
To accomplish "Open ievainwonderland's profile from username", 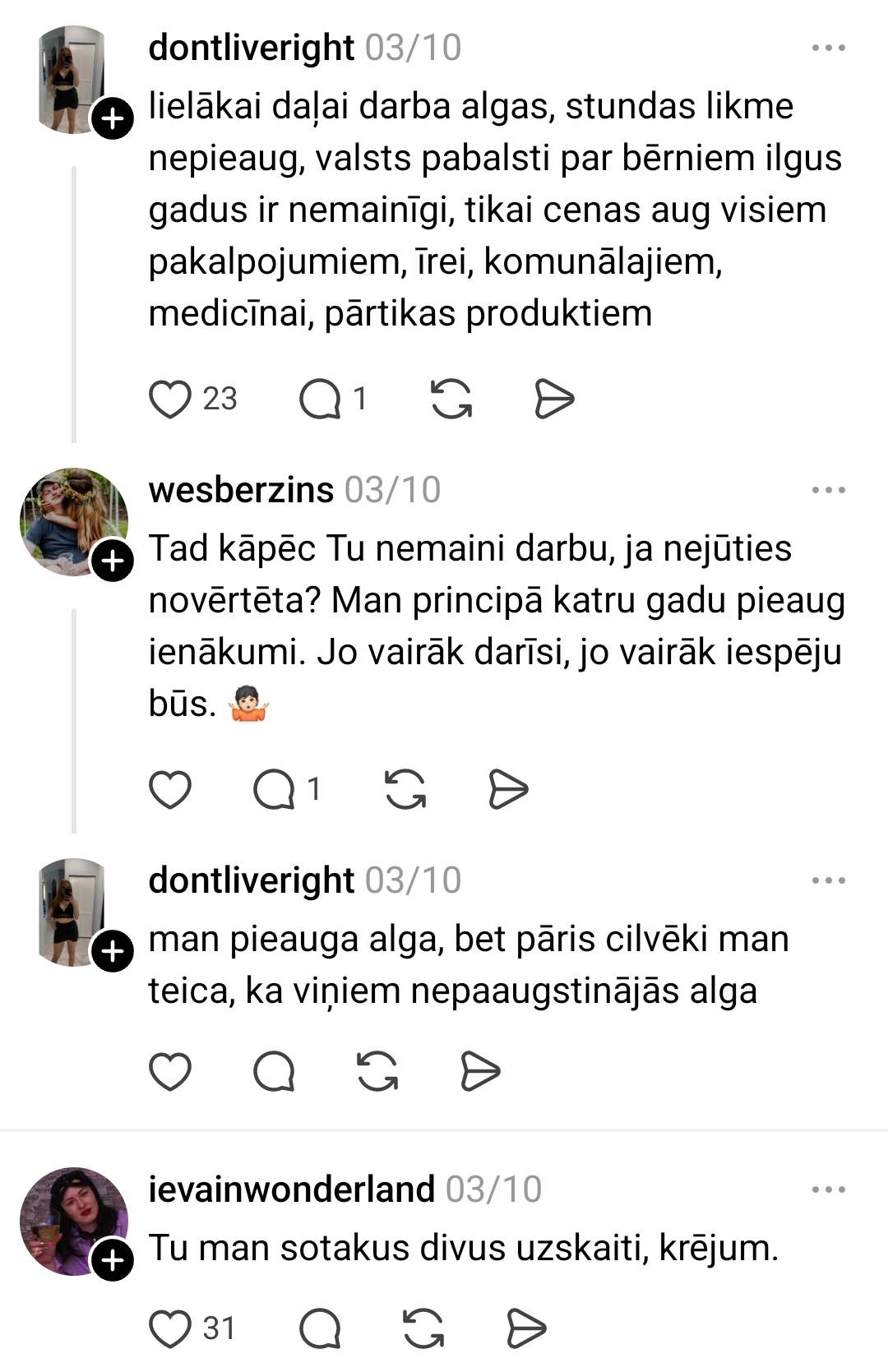I will 292,1190.
